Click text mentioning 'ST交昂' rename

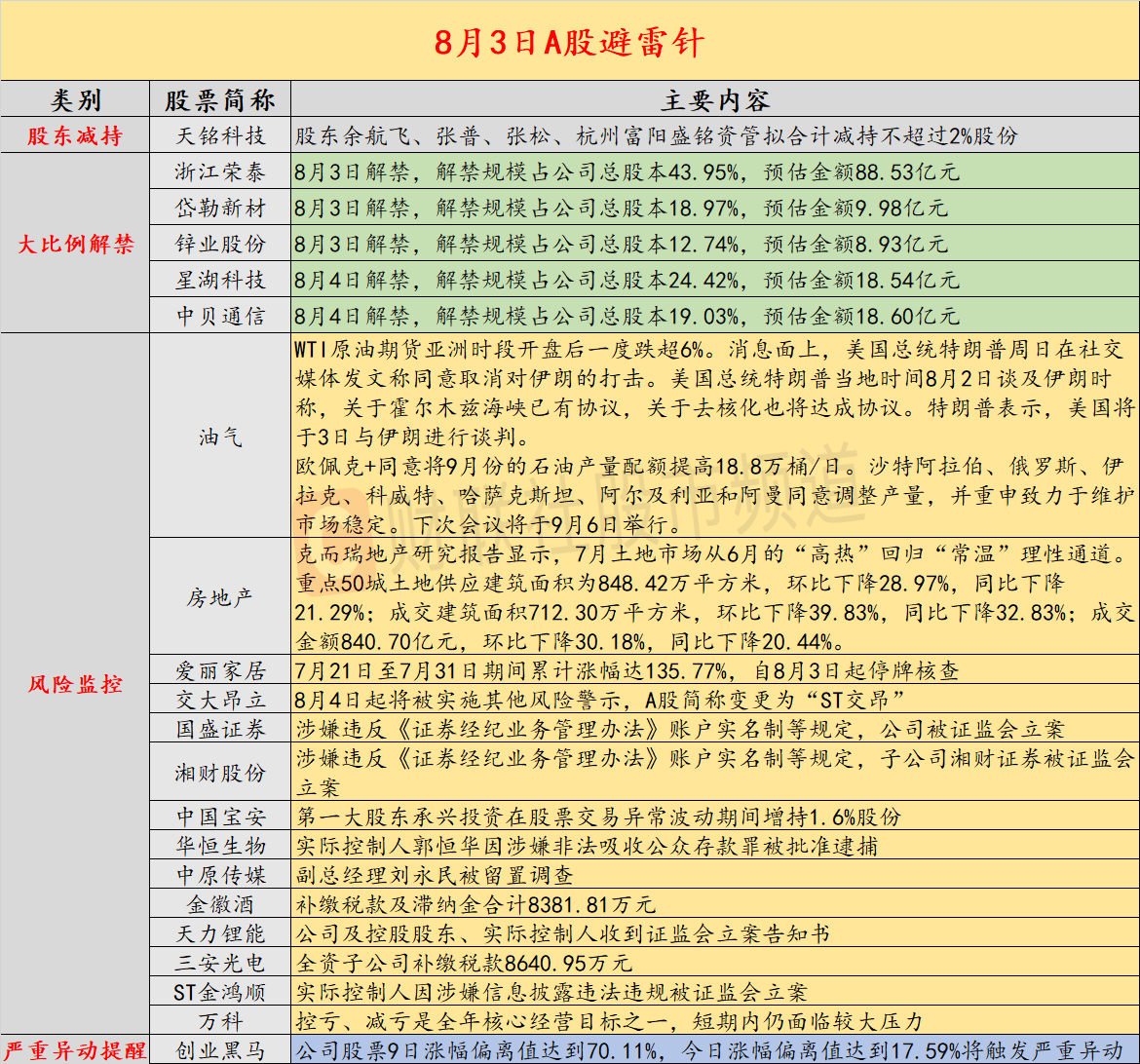click(x=600, y=699)
